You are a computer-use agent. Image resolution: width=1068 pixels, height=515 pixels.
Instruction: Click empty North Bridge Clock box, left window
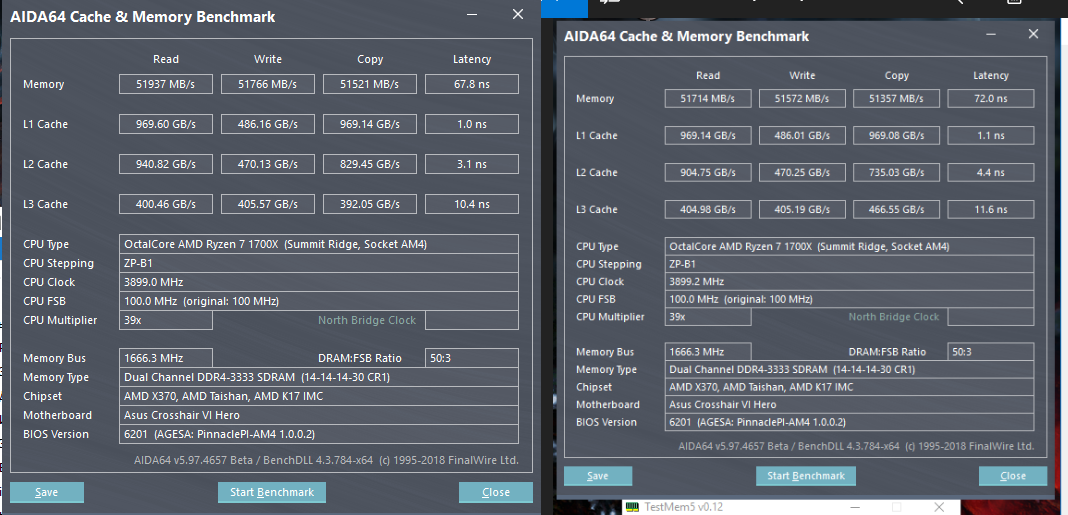[472, 320]
